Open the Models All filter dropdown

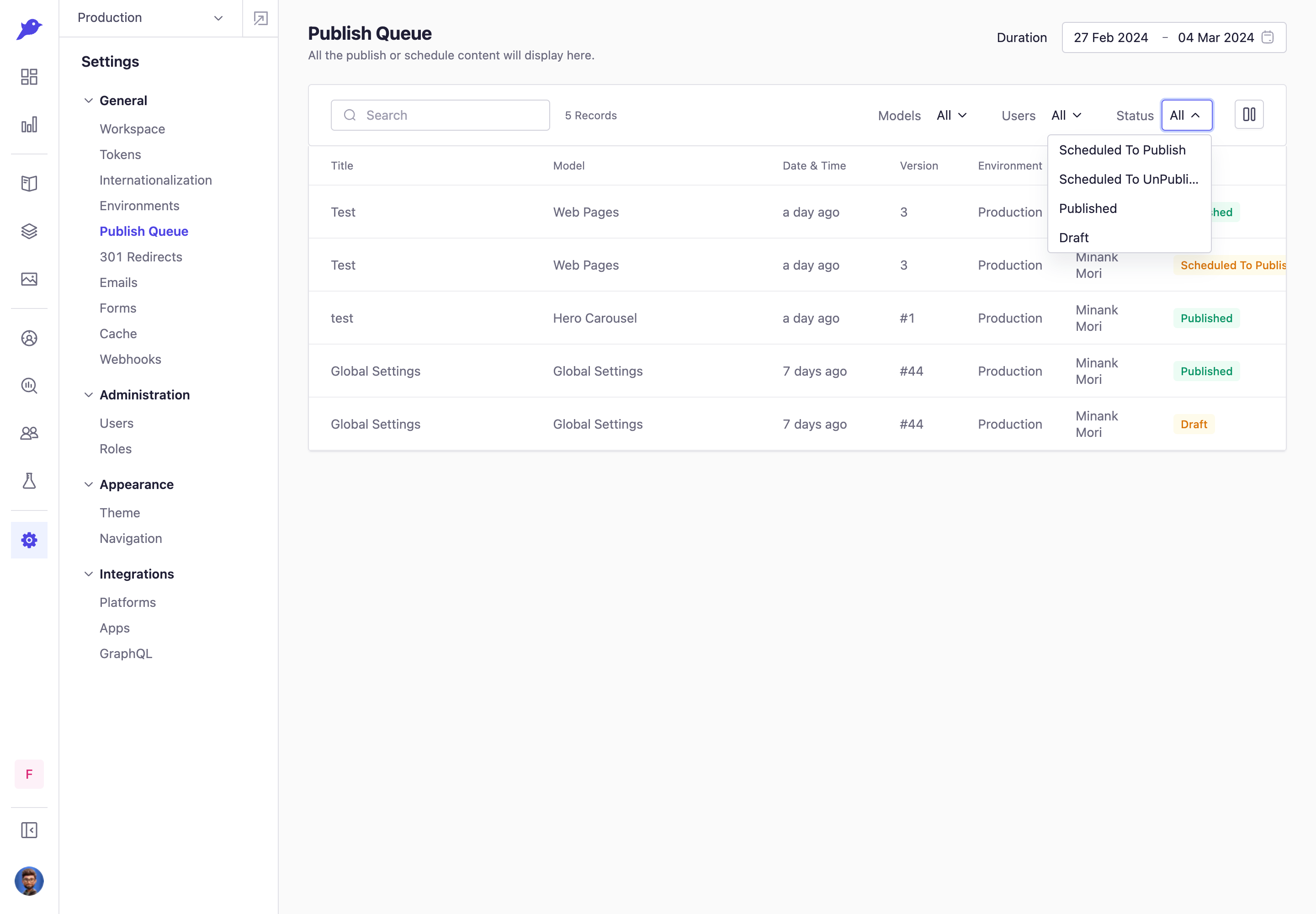point(952,115)
